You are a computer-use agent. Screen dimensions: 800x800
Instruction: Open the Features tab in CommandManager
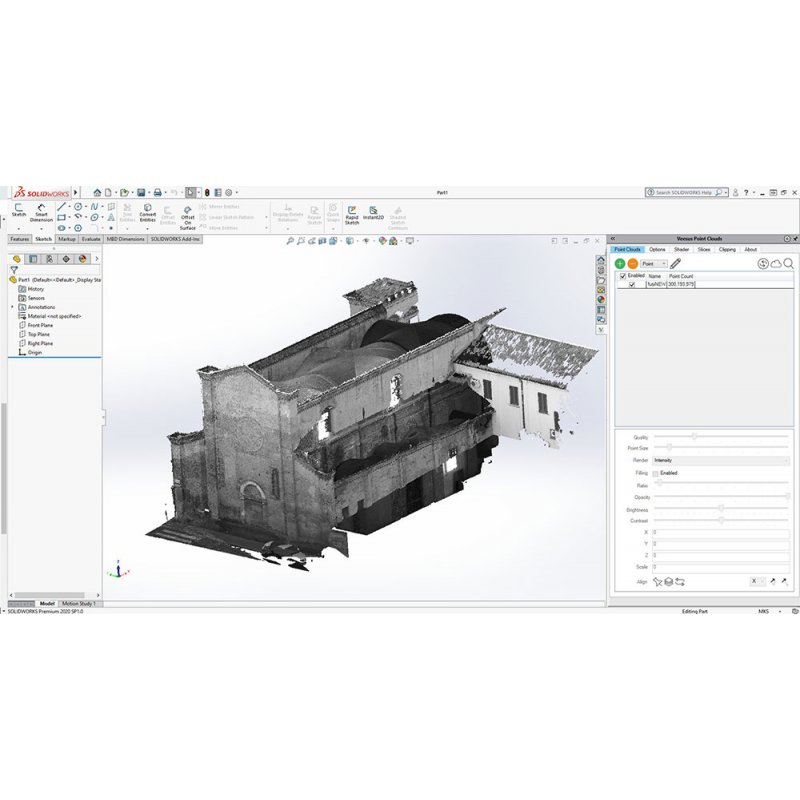click(20, 240)
